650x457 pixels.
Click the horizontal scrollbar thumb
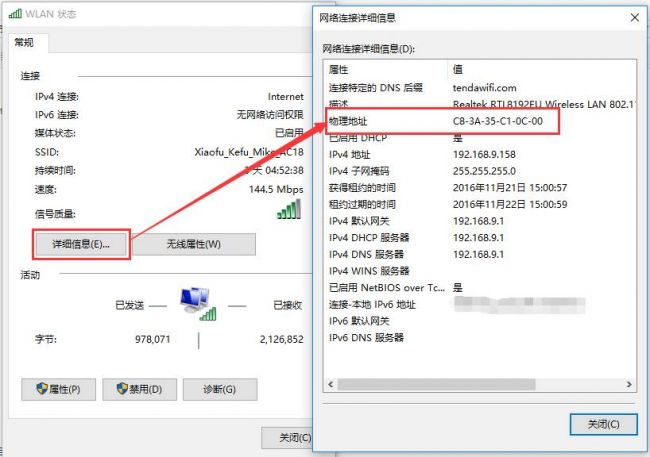437,384
